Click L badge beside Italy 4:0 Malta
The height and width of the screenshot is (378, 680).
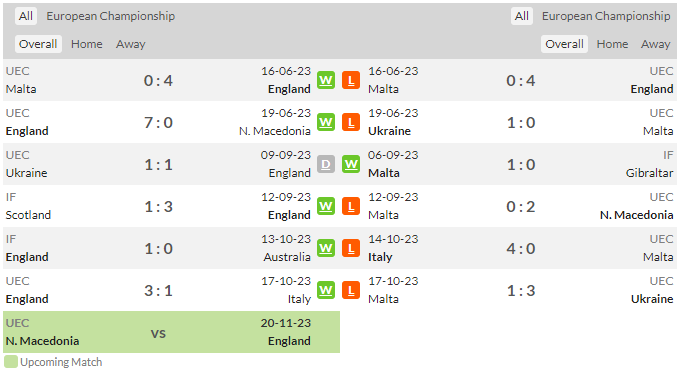click(x=351, y=248)
